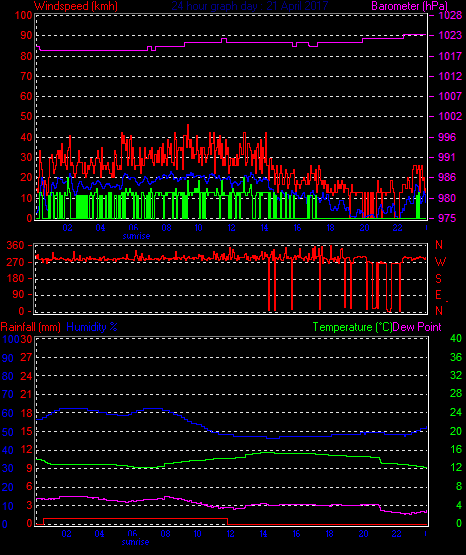
Task: Click rainfall axis value 27
Action: coord(26,357)
